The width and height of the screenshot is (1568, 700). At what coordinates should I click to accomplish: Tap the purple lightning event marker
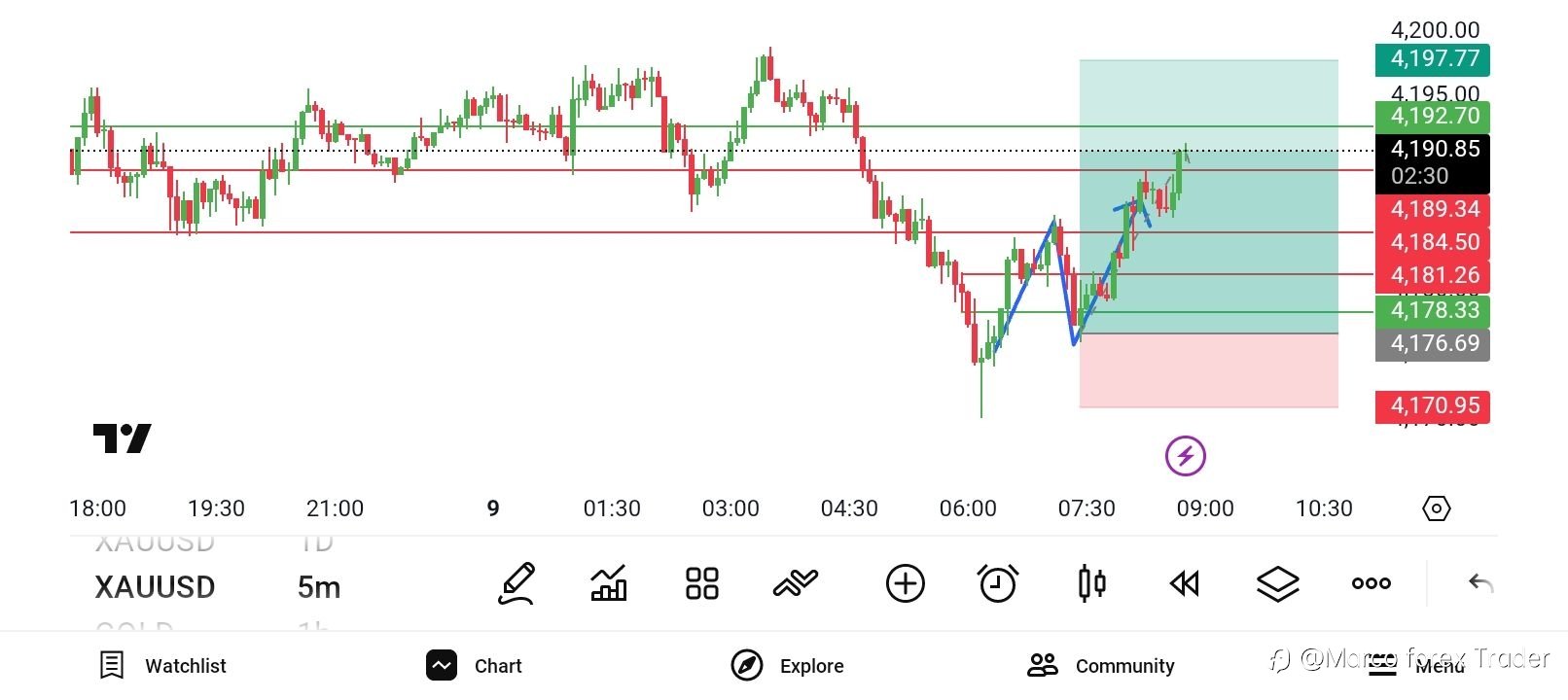click(1185, 455)
